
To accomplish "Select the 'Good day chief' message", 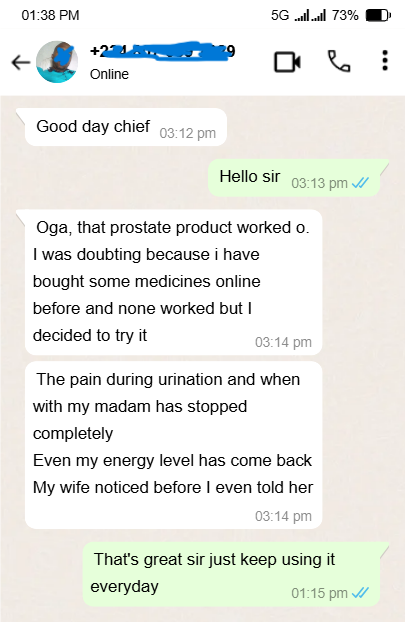I will coord(126,127).
